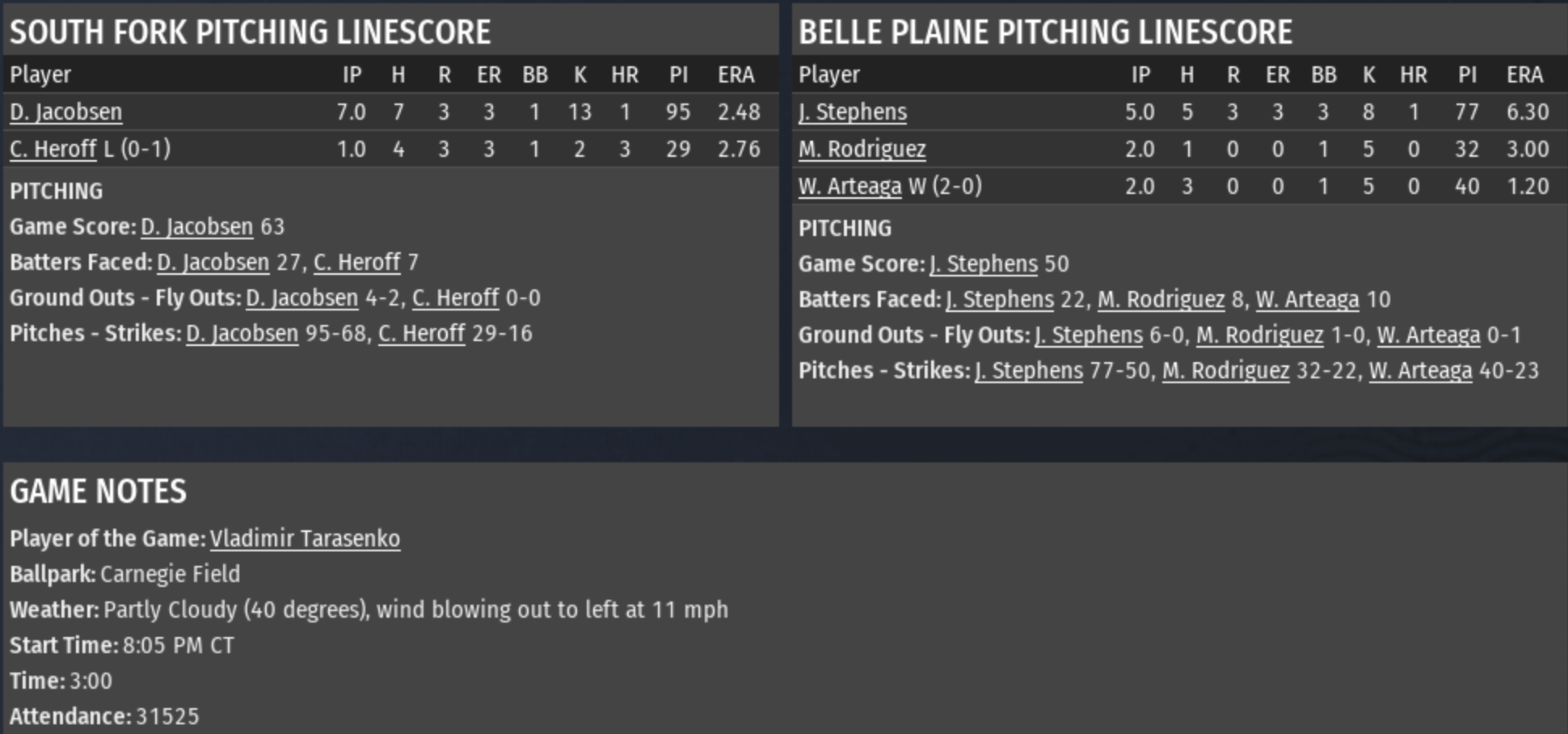The width and height of the screenshot is (1568, 734).
Task: Click D. Jacobsen link beside Game Score
Action: point(196,226)
